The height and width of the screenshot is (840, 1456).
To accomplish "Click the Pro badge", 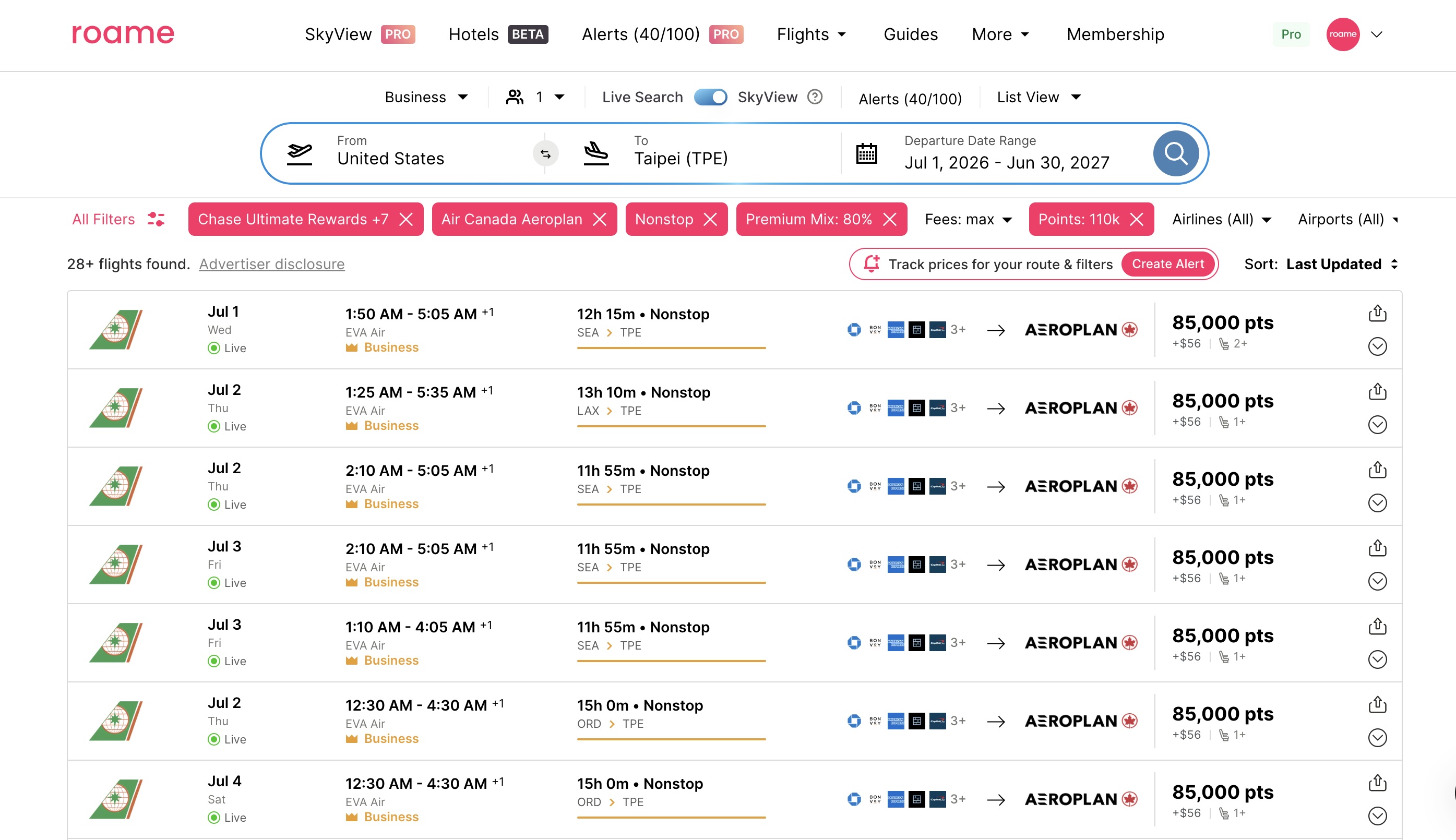I will (1291, 34).
